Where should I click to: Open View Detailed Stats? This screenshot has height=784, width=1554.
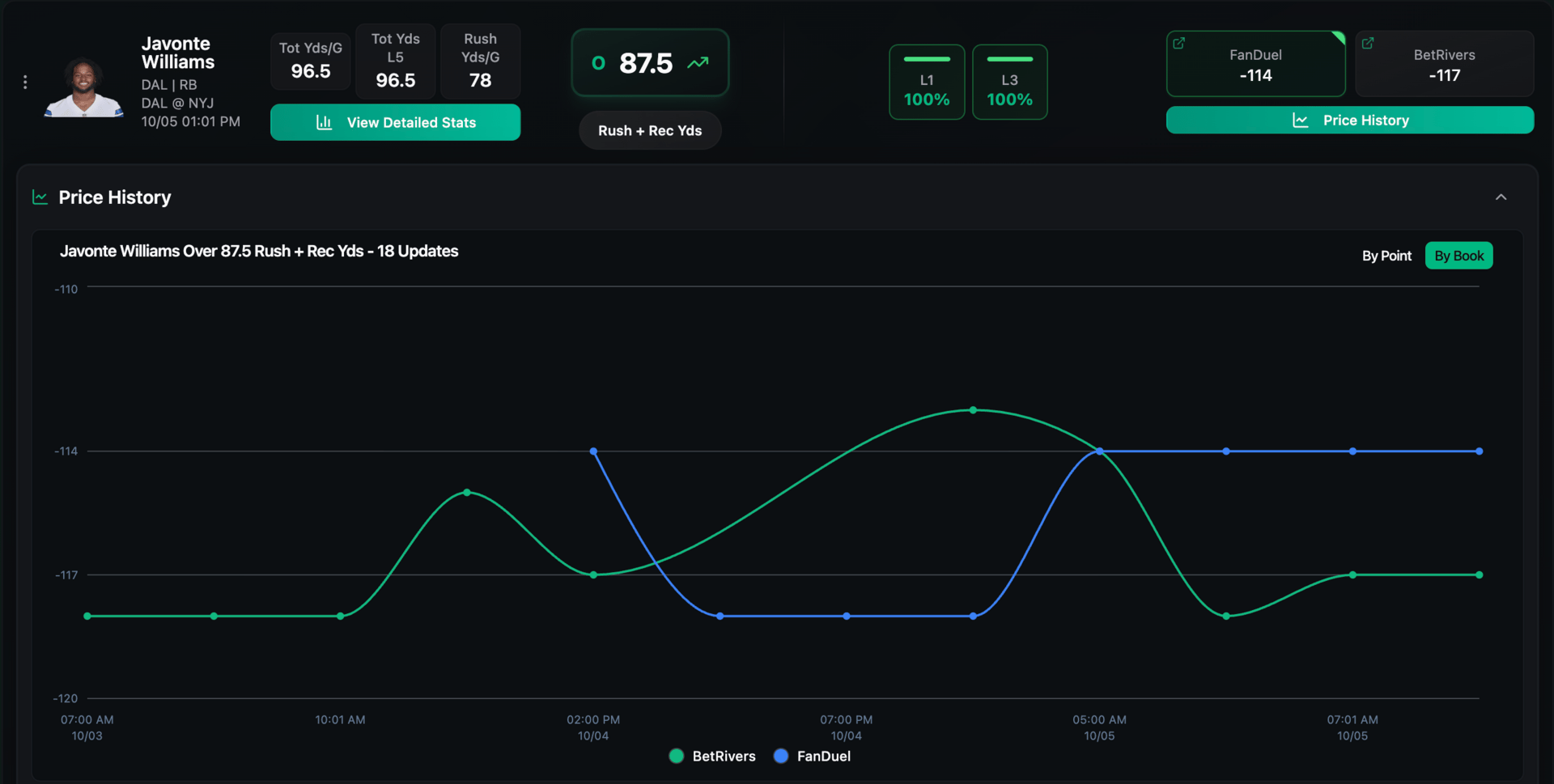tap(395, 122)
